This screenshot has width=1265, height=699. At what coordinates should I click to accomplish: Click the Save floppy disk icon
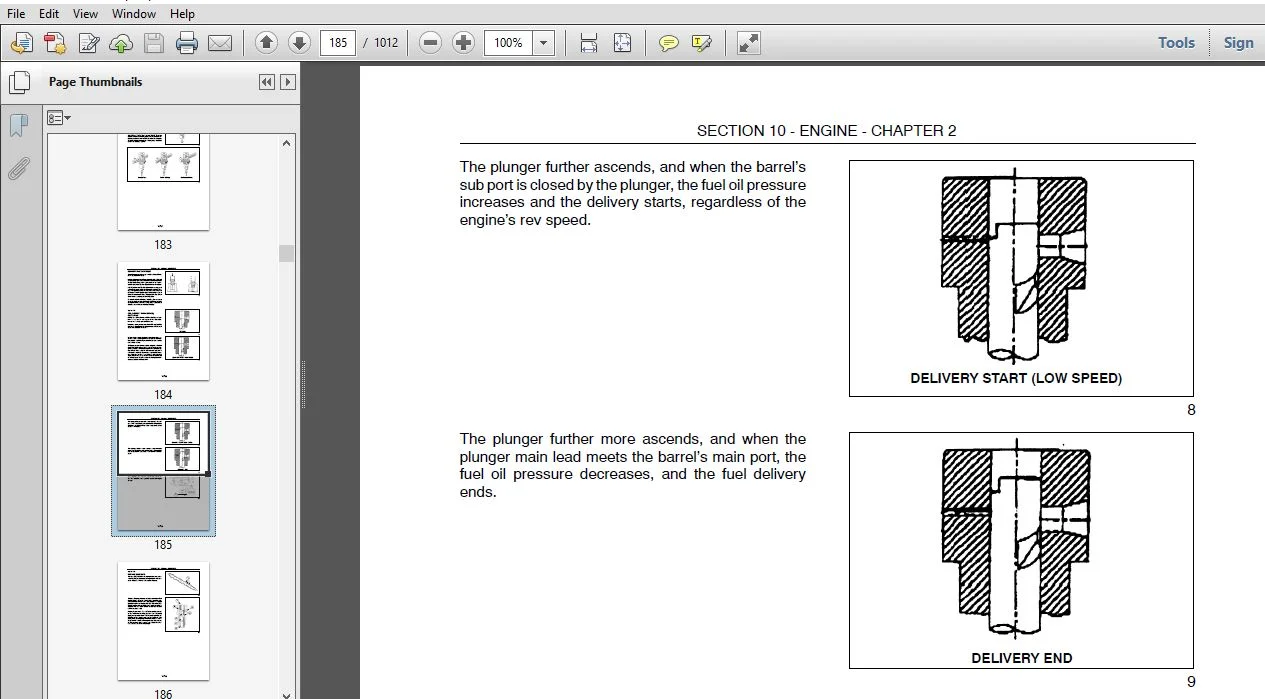[x=153, y=43]
